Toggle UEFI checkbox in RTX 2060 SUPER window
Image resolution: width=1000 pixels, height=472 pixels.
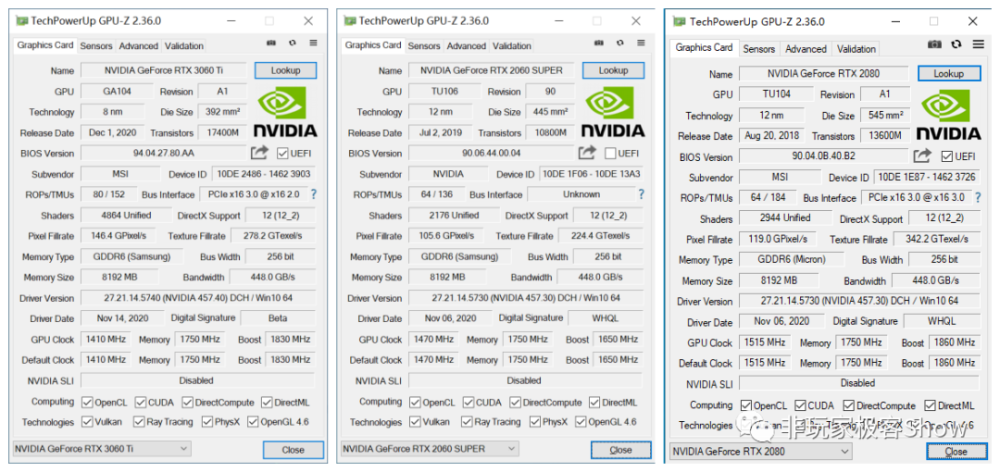[x=610, y=153]
